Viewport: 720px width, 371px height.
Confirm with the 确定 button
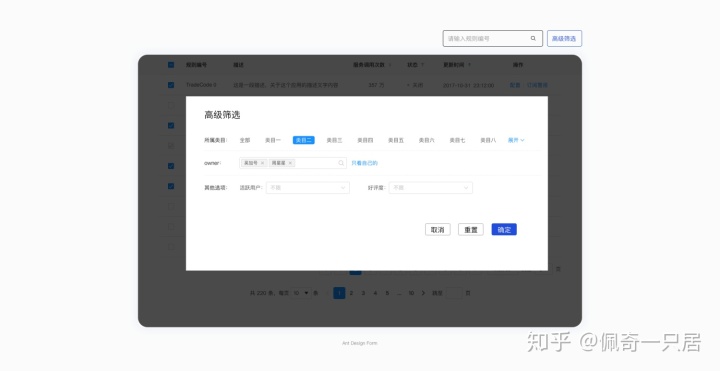(504, 230)
